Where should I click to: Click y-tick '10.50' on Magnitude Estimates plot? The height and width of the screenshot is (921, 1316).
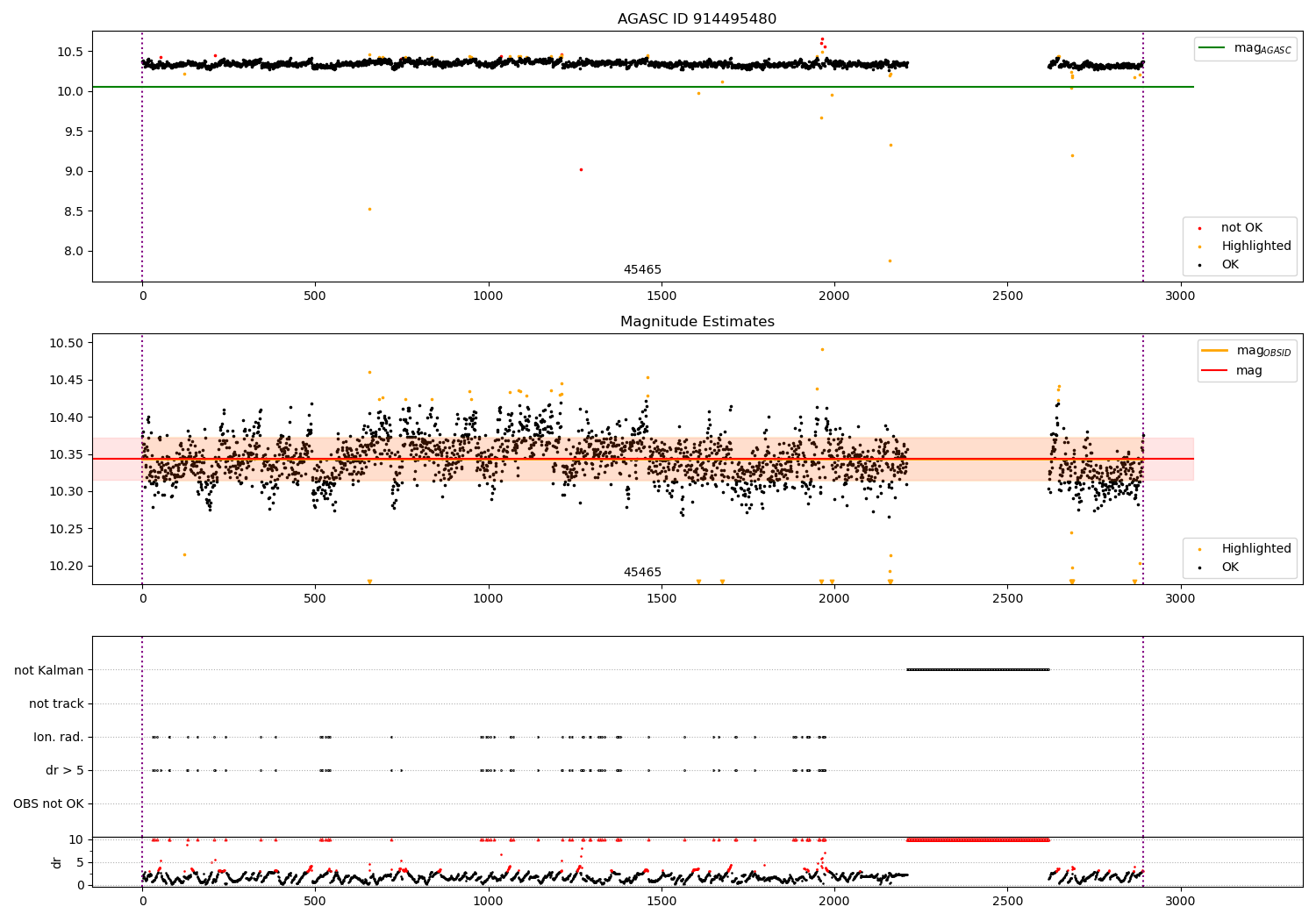pos(67,343)
